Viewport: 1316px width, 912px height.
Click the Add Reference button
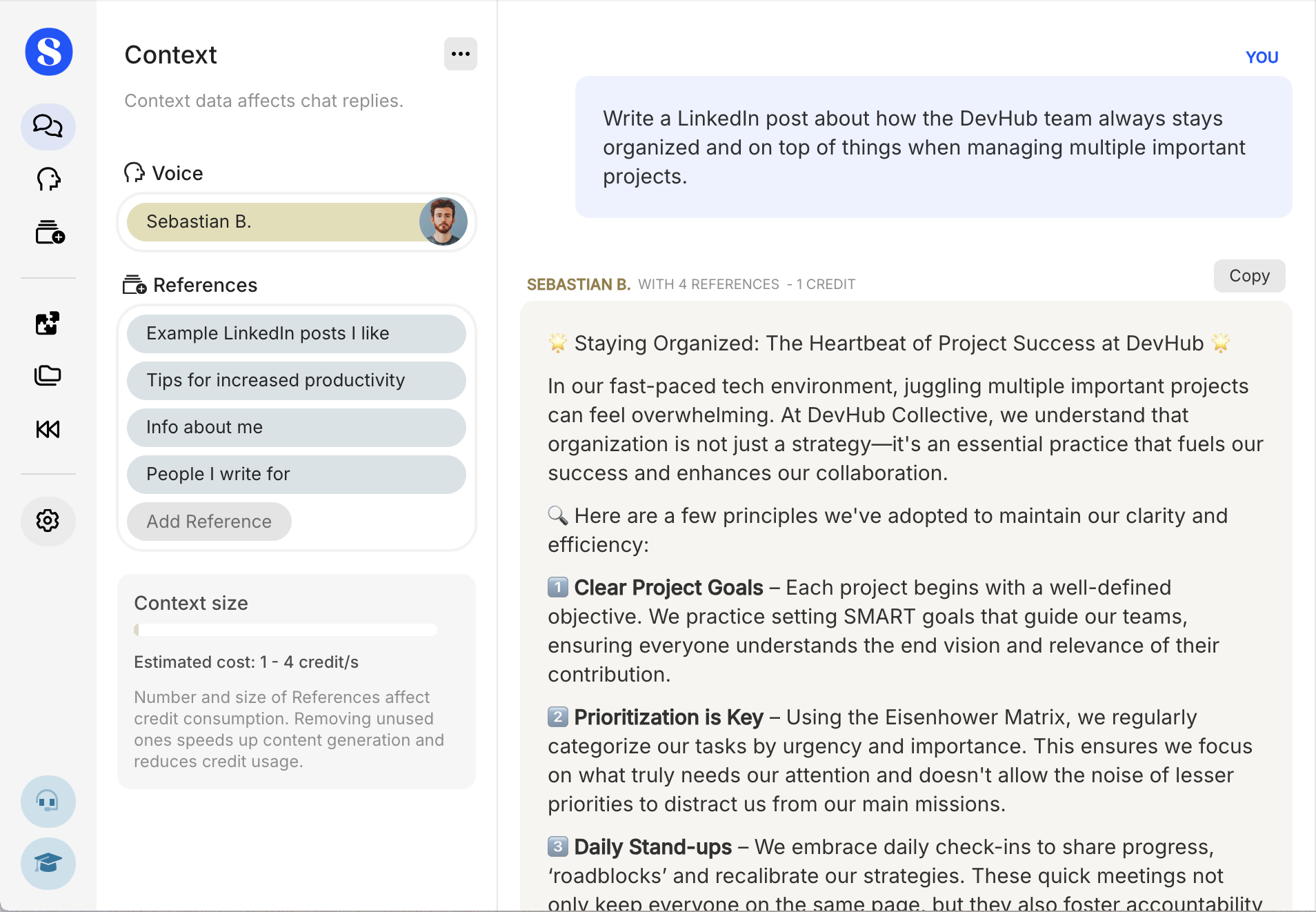click(209, 522)
